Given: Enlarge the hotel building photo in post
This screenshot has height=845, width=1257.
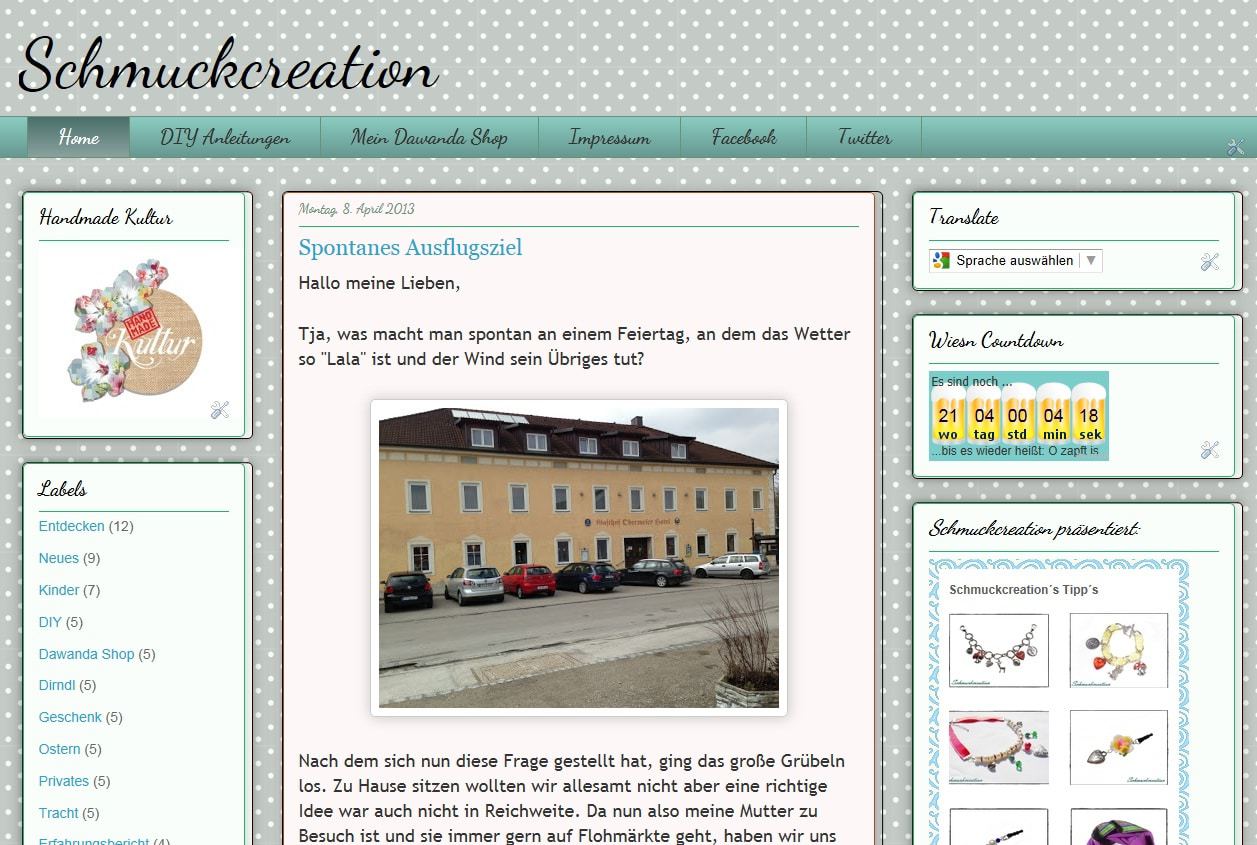Looking at the screenshot, I should click(579, 558).
